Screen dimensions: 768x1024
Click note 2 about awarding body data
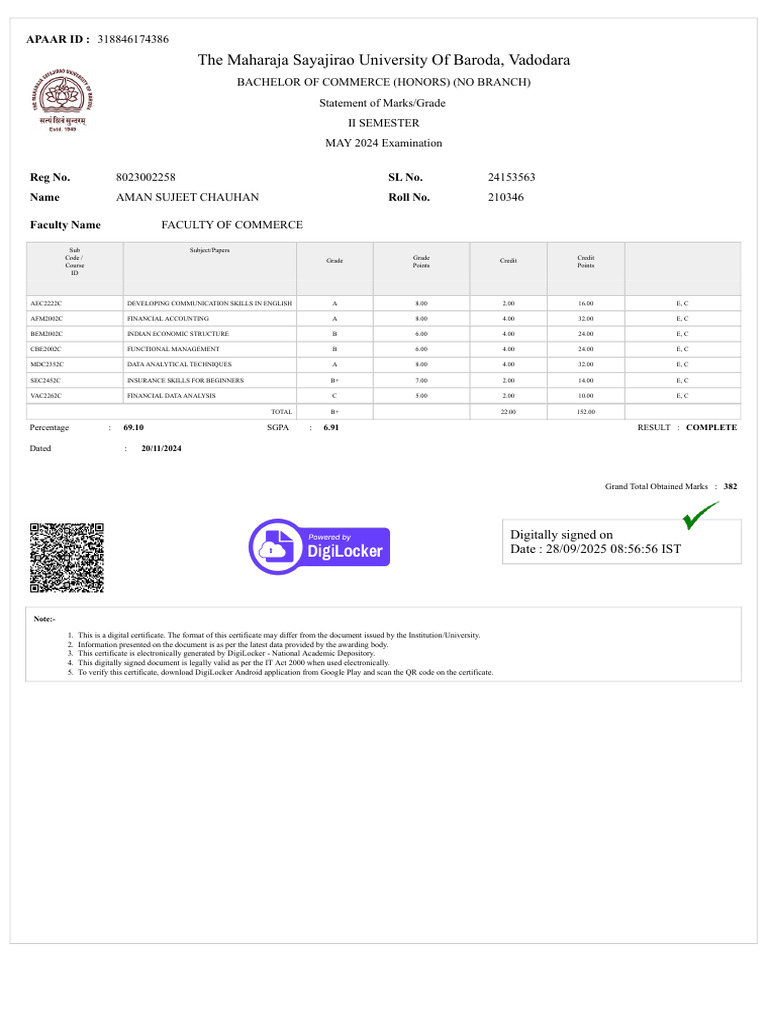[x=232, y=644]
